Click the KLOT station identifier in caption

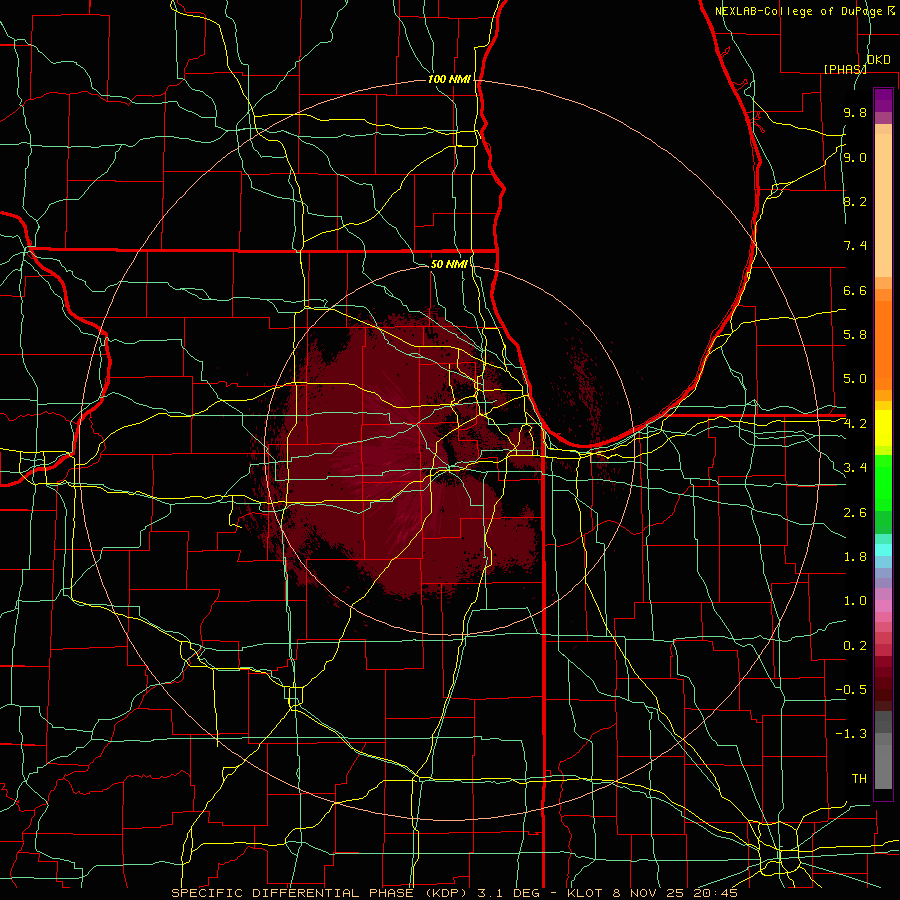tap(585, 893)
